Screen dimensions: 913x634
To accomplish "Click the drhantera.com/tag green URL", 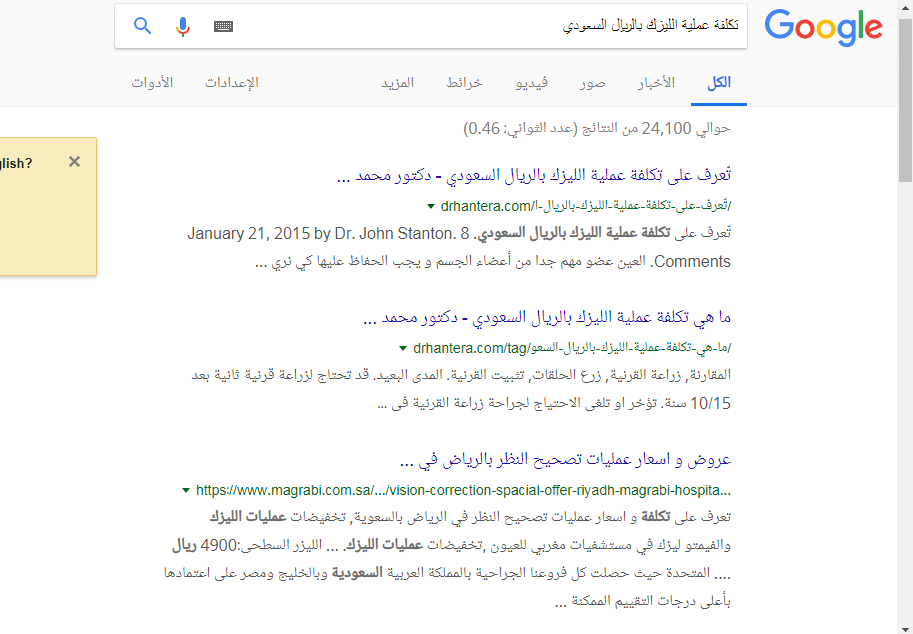I will point(572,348).
